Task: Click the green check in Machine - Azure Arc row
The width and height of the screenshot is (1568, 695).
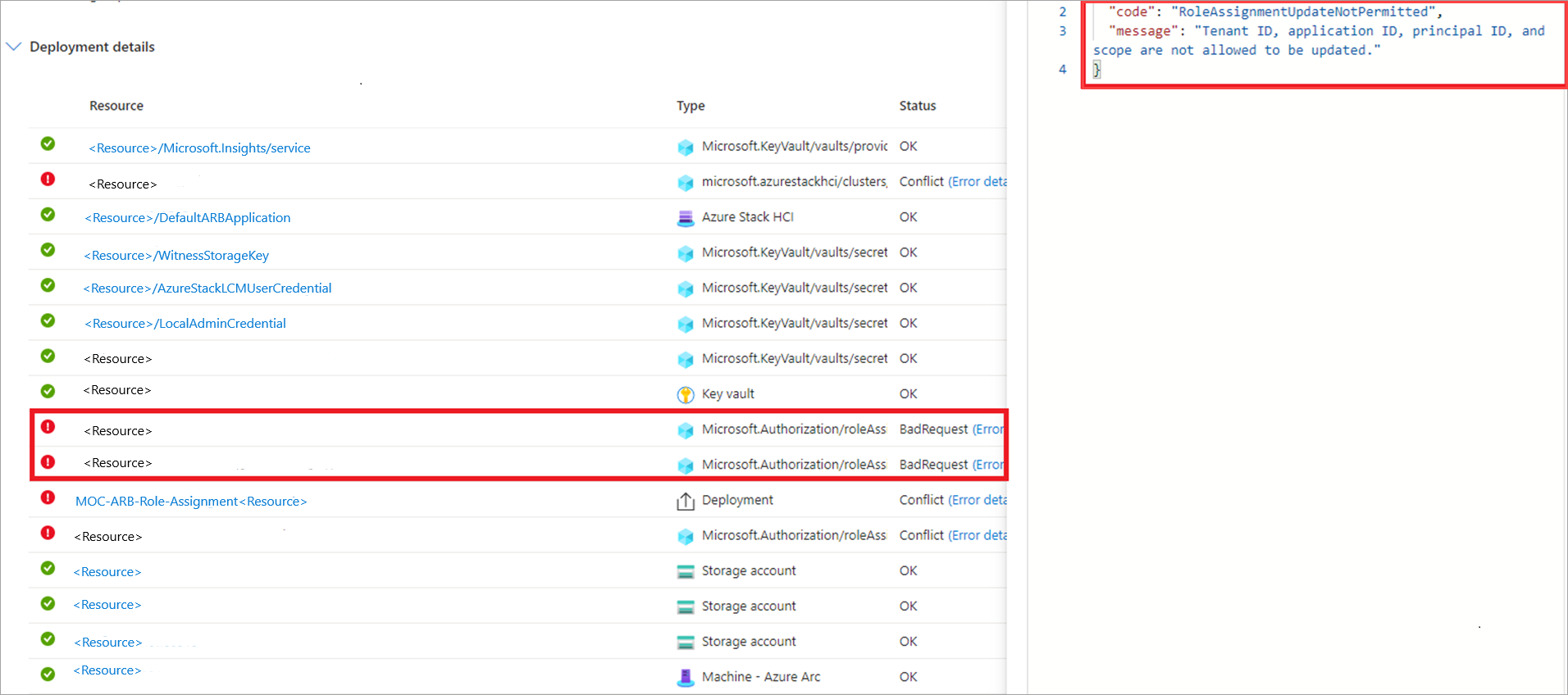Action: coord(48,674)
